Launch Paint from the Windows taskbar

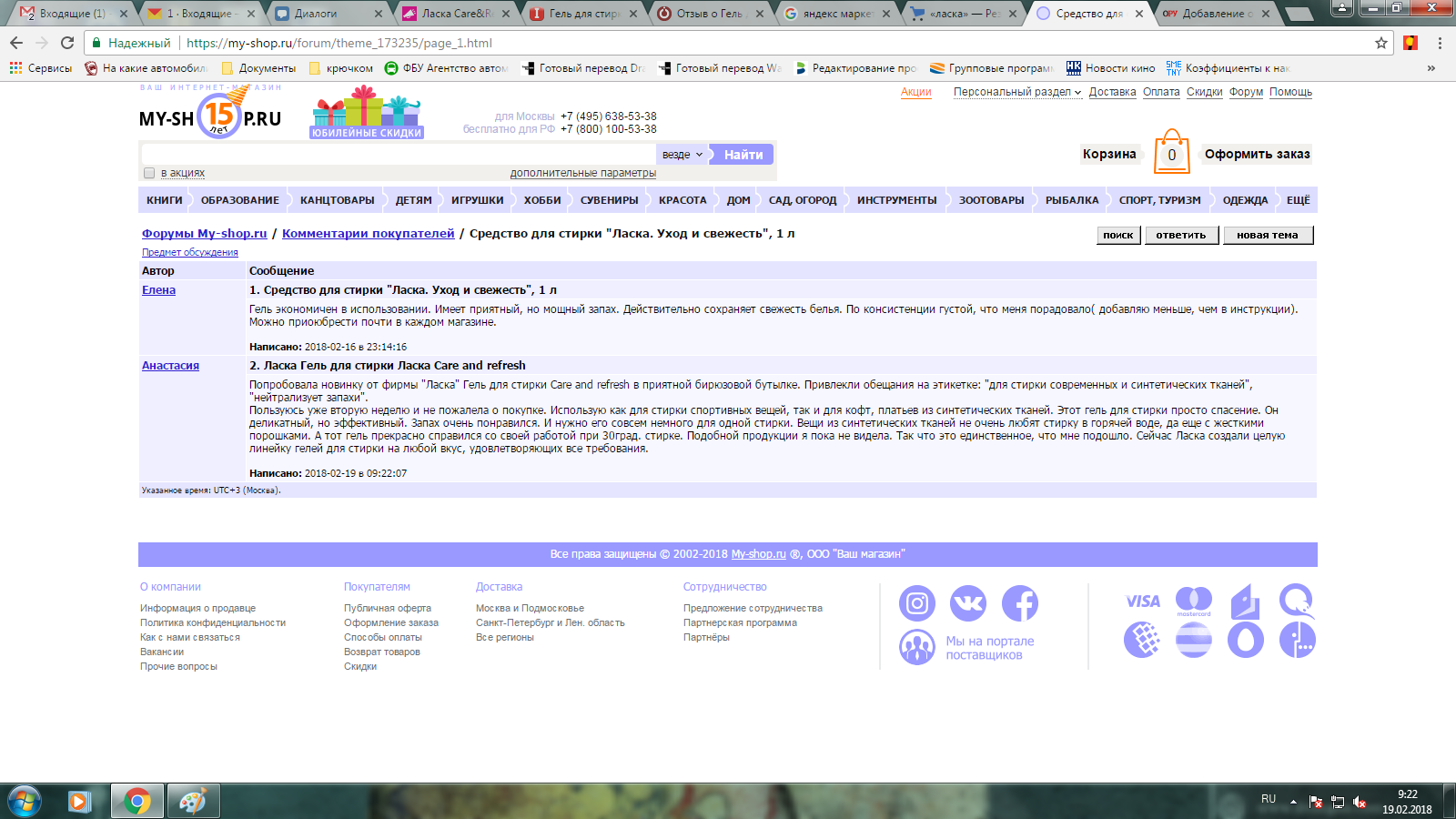193,801
